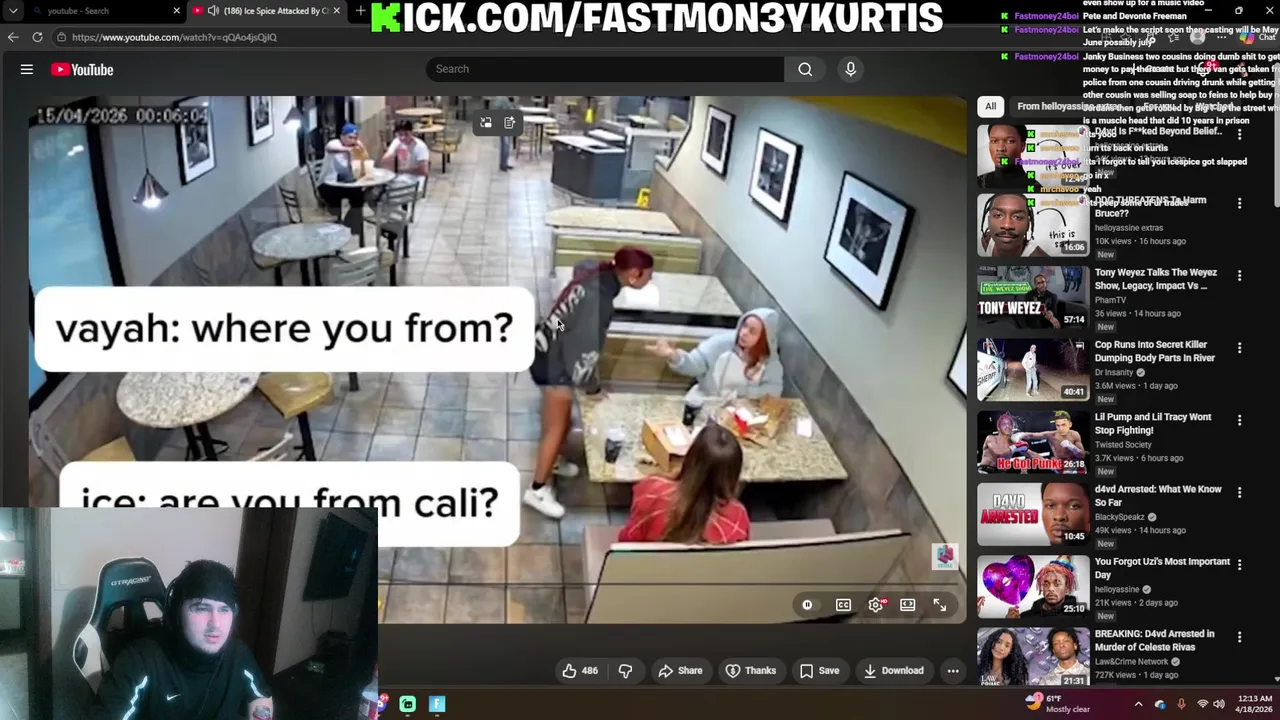The image size is (1280, 720).
Task: Like the video with 486 likes
Action: [580, 671]
